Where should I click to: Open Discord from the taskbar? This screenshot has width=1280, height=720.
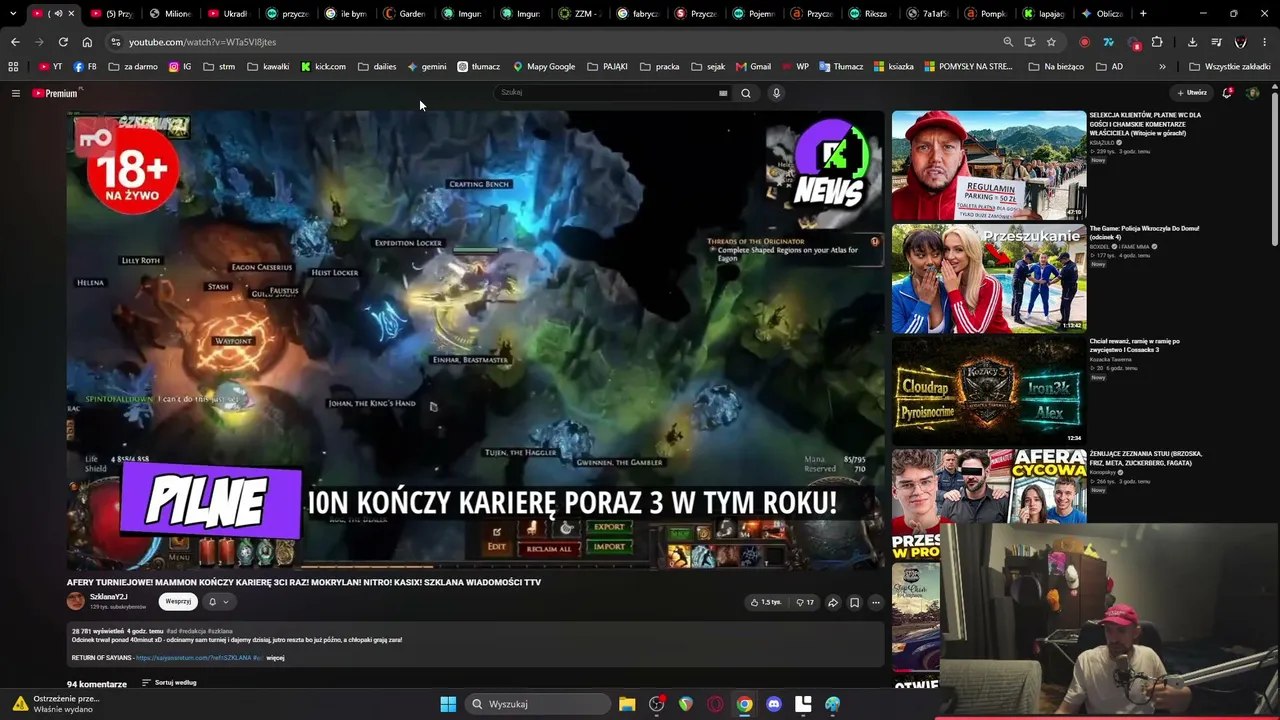tap(773, 704)
